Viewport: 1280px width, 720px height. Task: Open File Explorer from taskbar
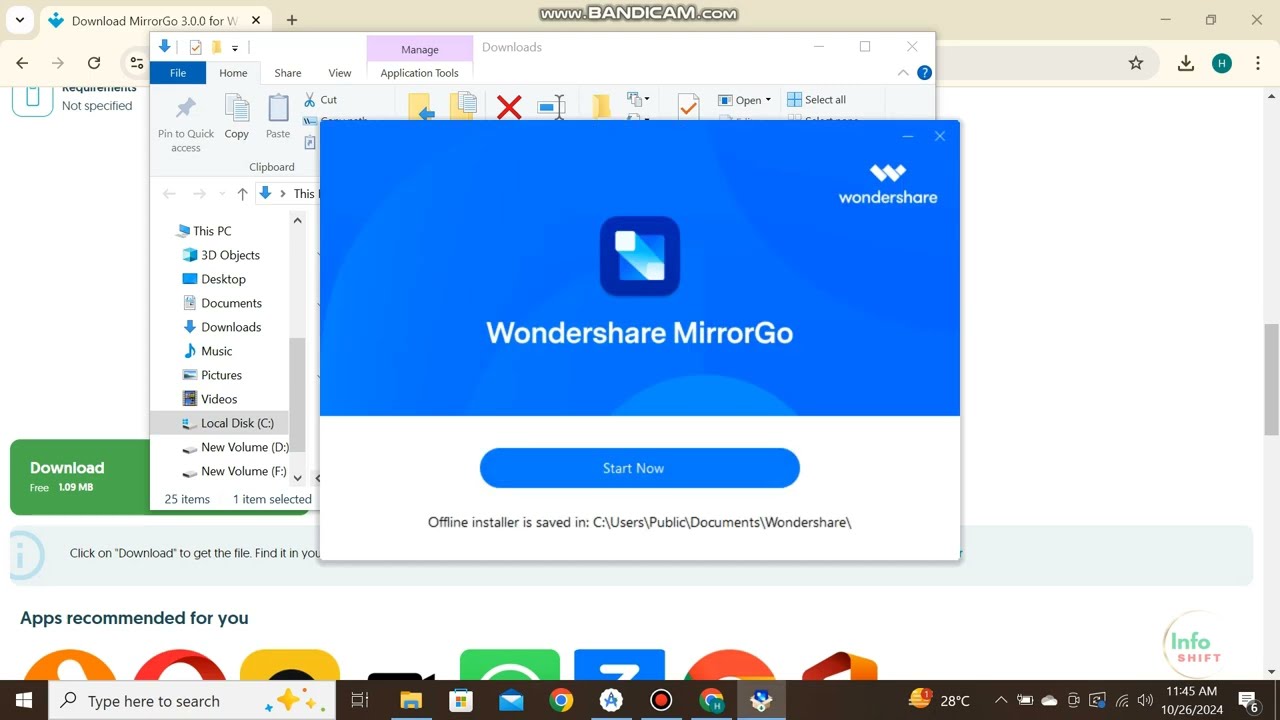click(x=411, y=700)
